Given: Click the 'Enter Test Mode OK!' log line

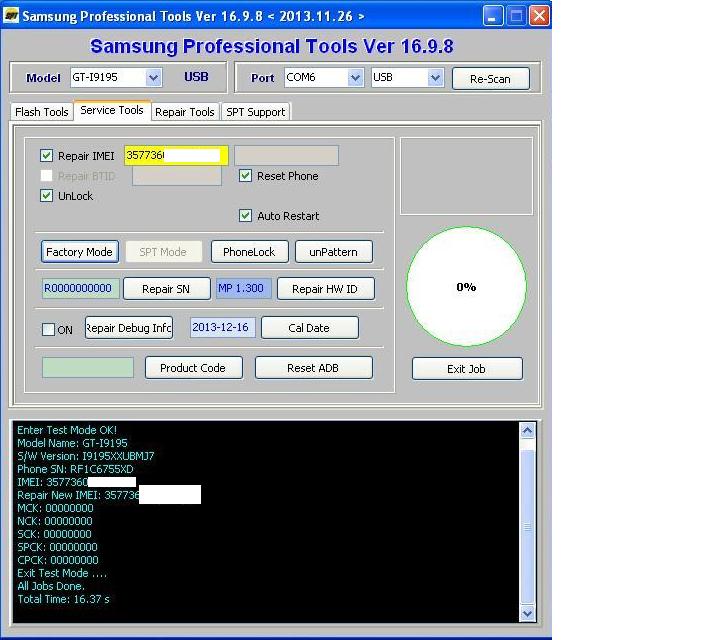Looking at the screenshot, I should coord(67,430).
